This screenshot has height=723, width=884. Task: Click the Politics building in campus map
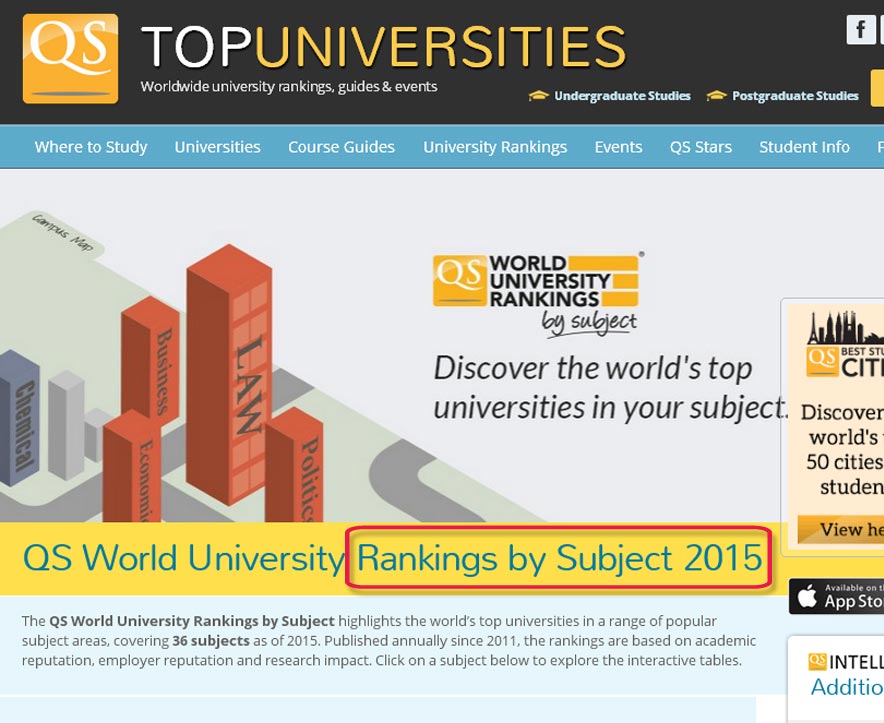pyautogui.click(x=294, y=466)
